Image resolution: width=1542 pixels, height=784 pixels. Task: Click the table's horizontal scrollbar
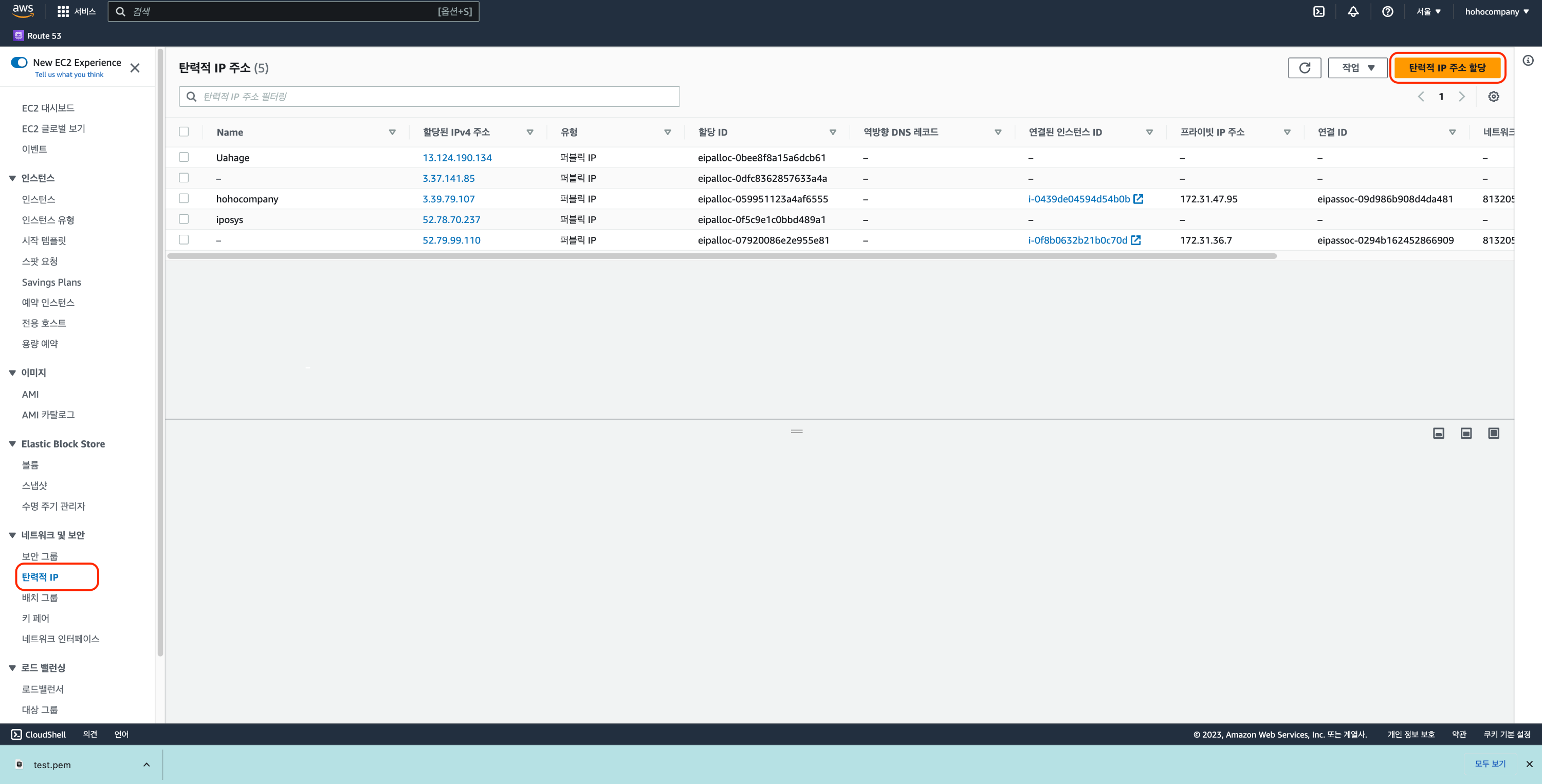pos(721,256)
